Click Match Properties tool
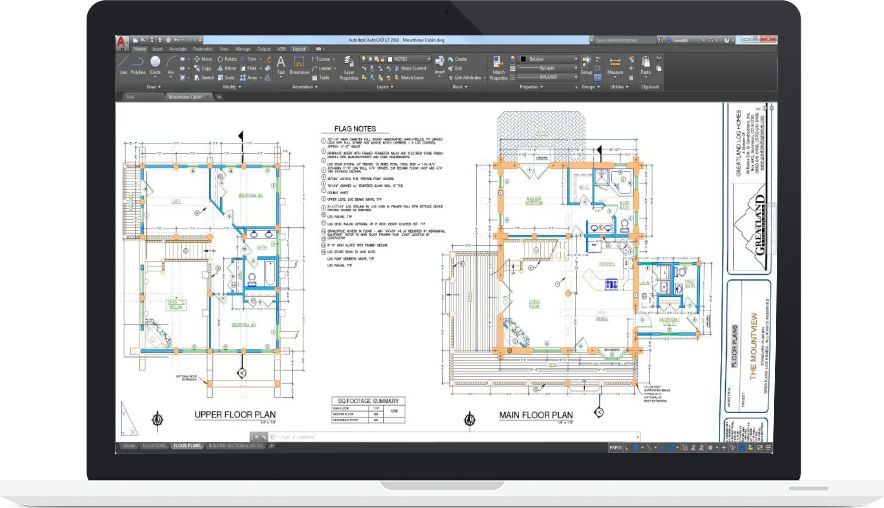Viewport: 884px width, 508px height. (498, 68)
